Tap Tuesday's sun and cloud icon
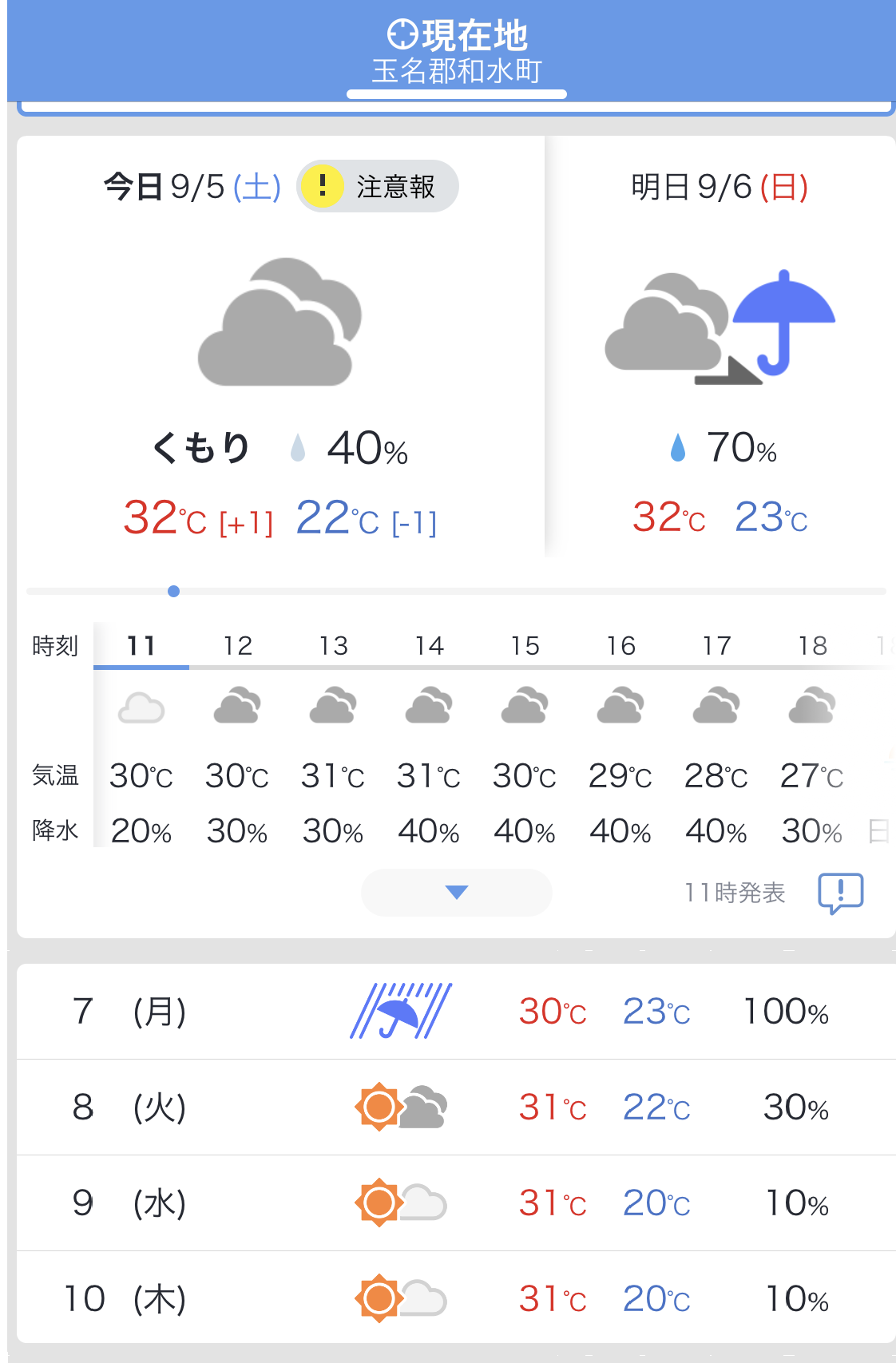The image size is (896, 1363). (x=401, y=1107)
